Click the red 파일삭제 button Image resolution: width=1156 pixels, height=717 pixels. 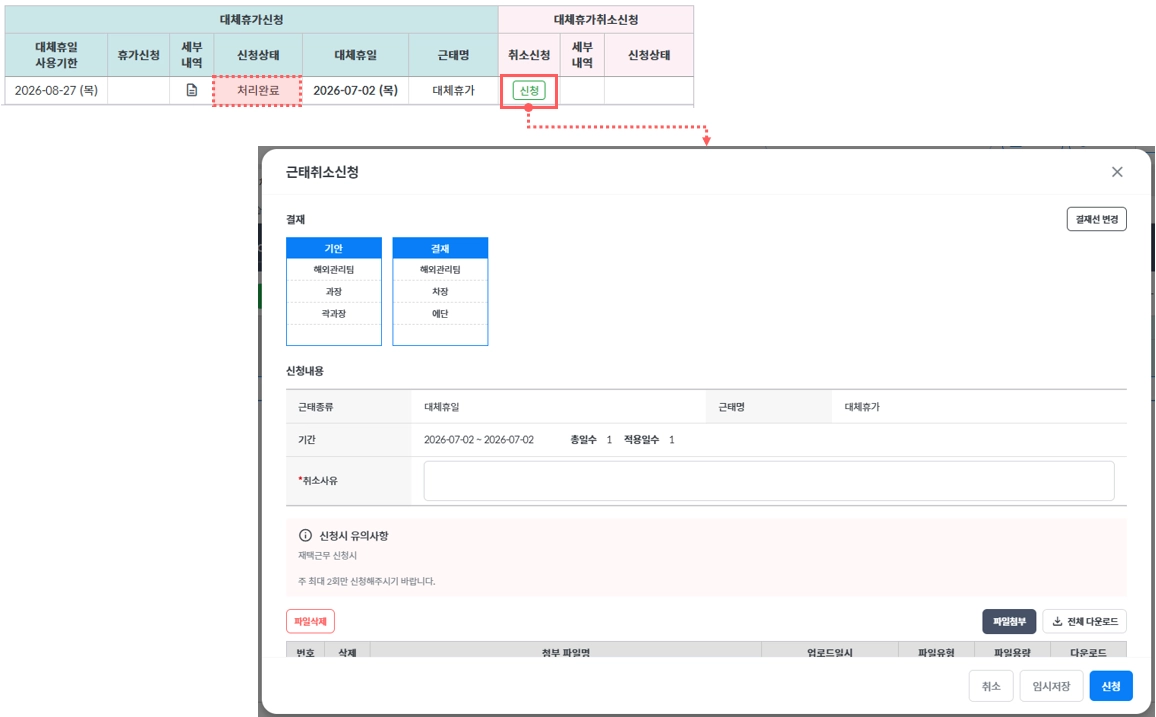coord(310,621)
